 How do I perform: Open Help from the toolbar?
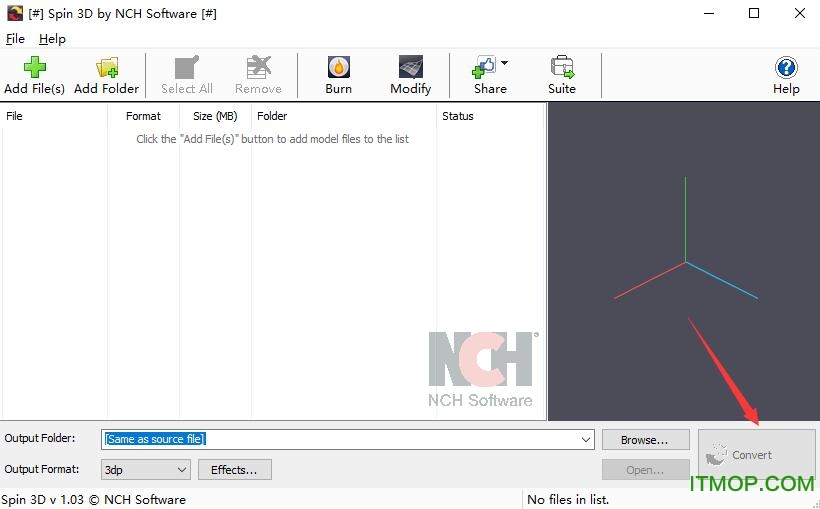pos(786,68)
